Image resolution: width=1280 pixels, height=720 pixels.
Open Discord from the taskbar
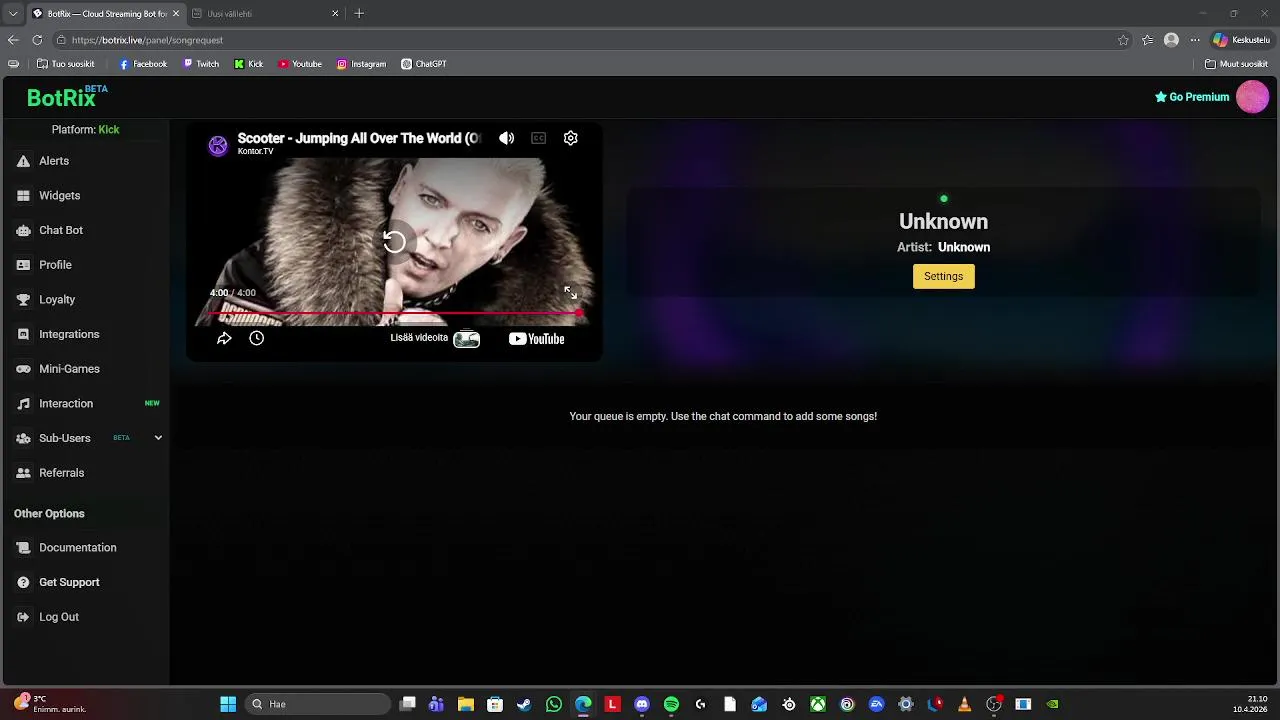pos(642,704)
